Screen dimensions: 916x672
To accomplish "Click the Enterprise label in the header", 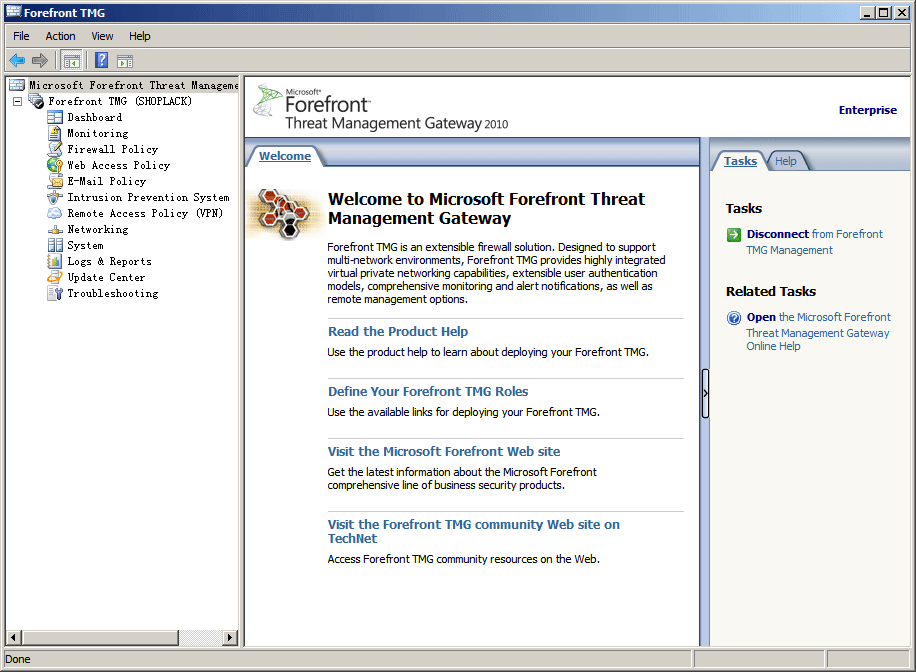I will [x=868, y=110].
